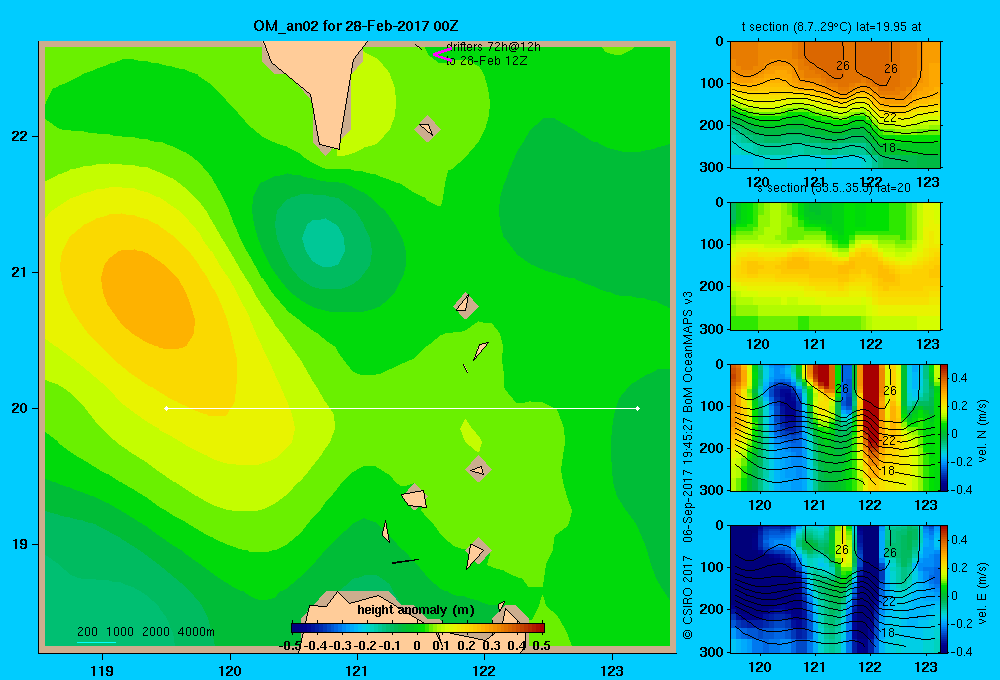Click the teal low-anomaly eddy center
This screenshot has width=1000, height=680.
click(323, 242)
